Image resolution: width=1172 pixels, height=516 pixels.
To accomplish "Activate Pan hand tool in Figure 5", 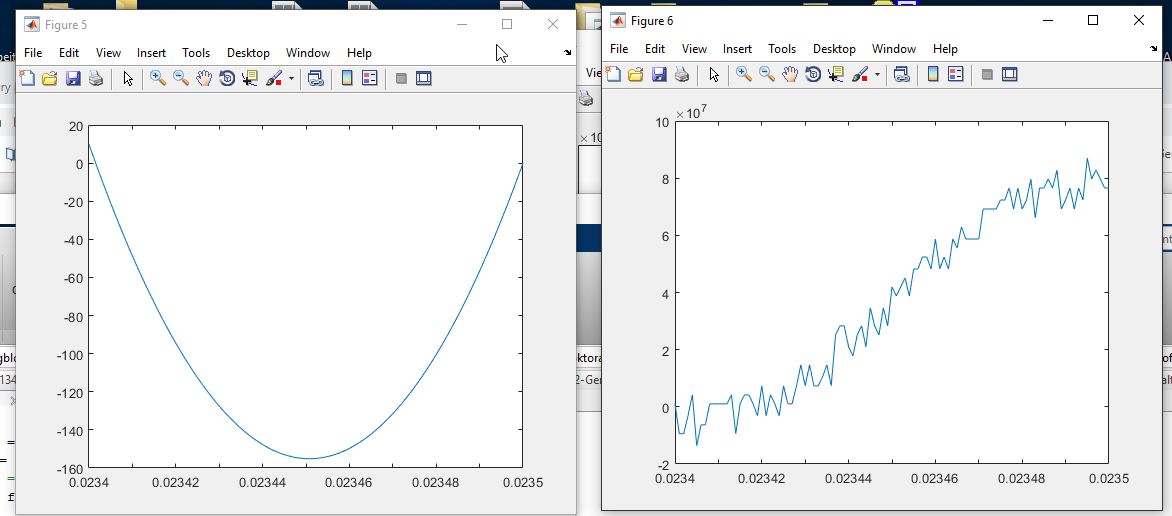I will 204,78.
